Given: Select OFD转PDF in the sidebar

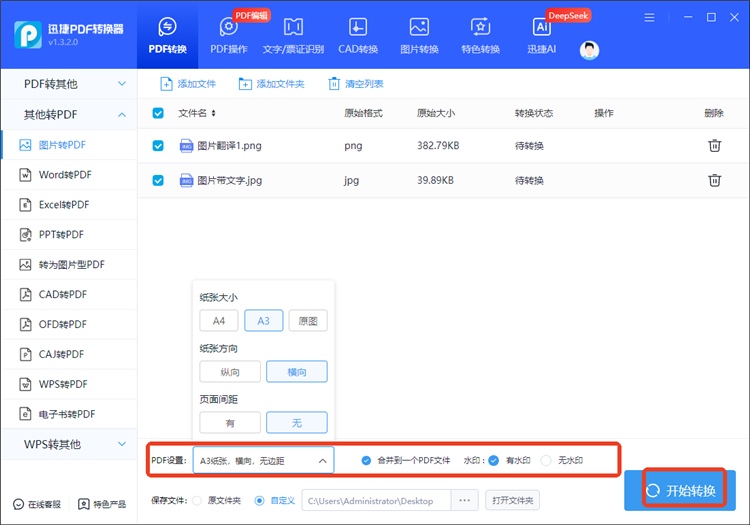Looking at the screenshot, I should 69,324.
